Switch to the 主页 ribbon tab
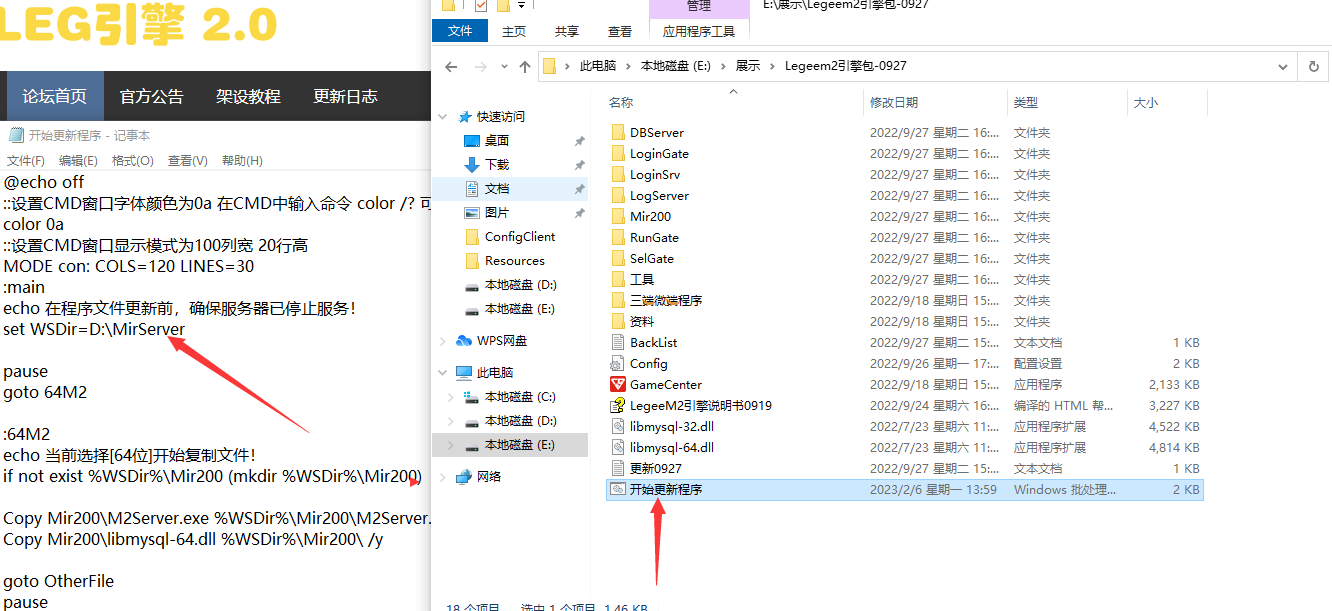Viewport: 1332px width, 611px height. [x=514, y=31]
